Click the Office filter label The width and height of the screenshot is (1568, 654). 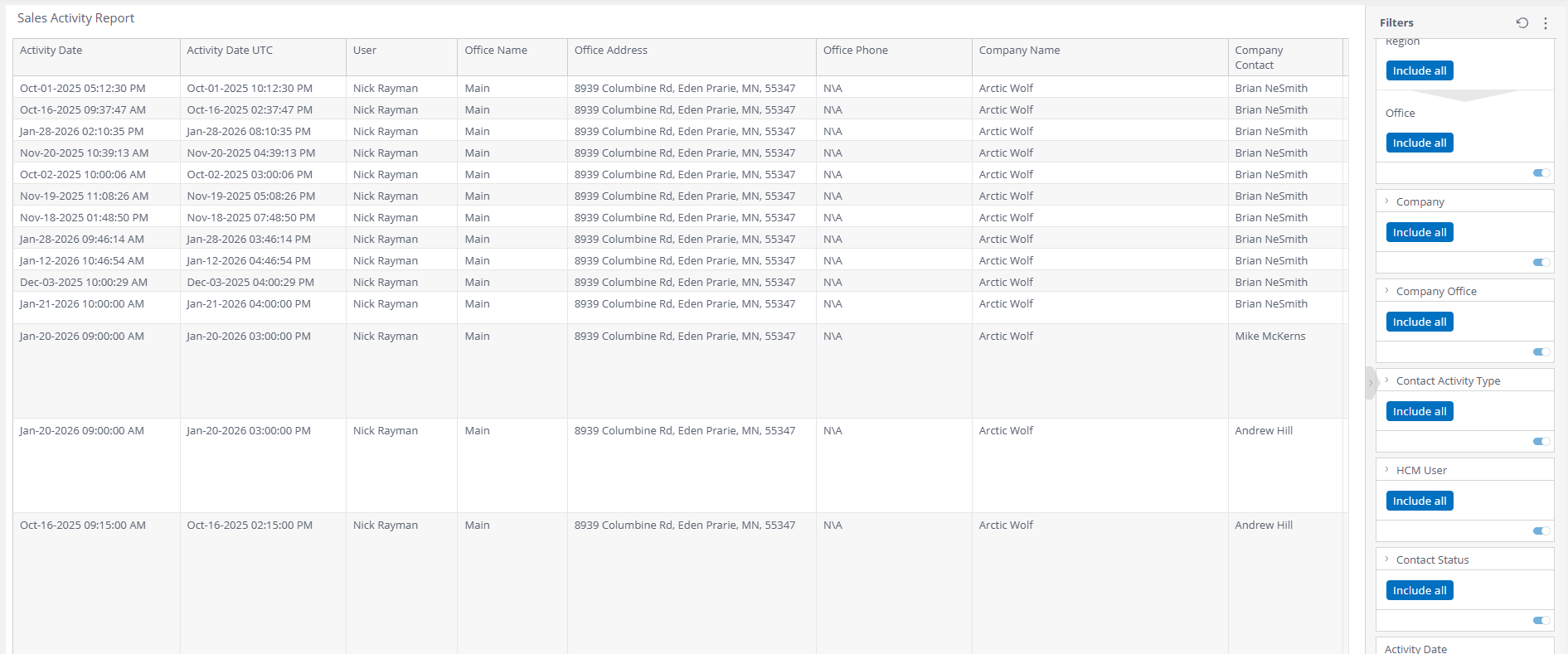pyautogui.click(x=1401, y=113)
